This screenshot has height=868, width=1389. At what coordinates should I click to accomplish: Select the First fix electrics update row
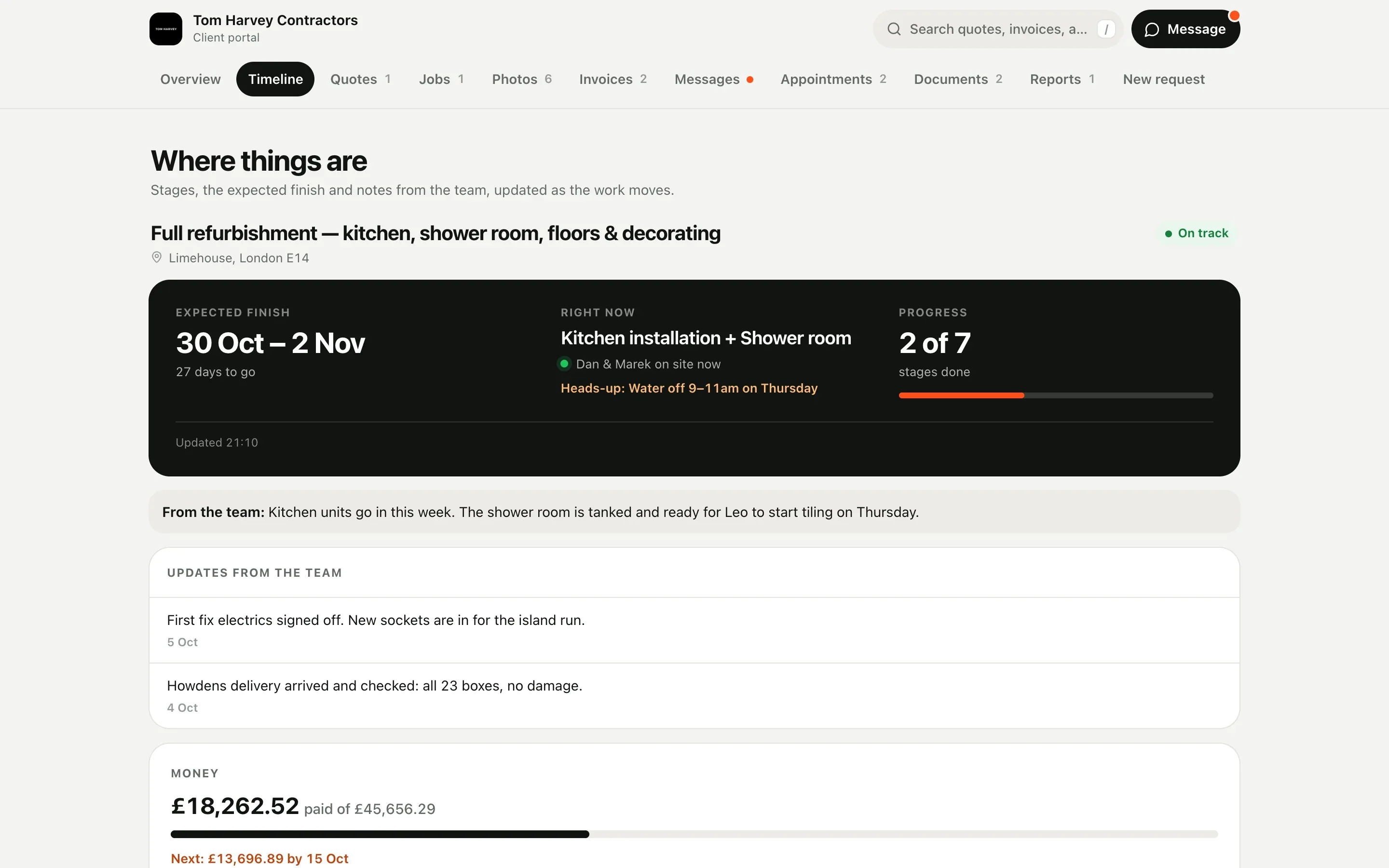(x=694, y=630)
